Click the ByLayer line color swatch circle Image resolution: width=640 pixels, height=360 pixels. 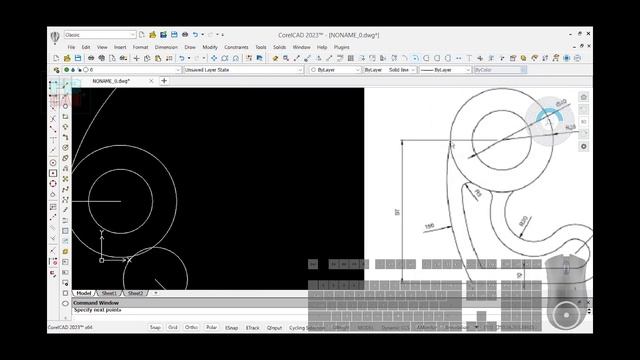[313, 70]
